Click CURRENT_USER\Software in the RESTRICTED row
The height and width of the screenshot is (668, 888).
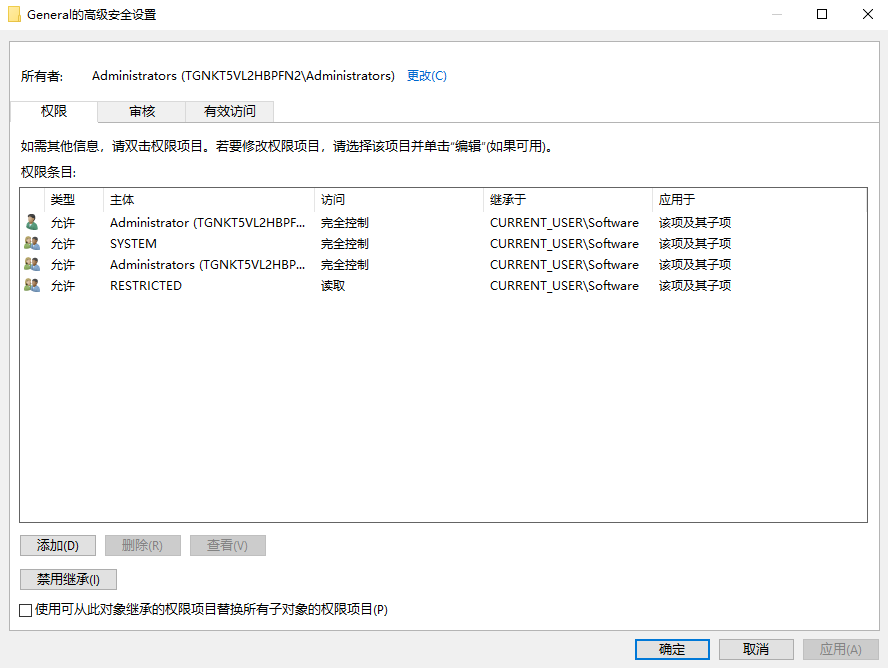[x=564, y=286]
